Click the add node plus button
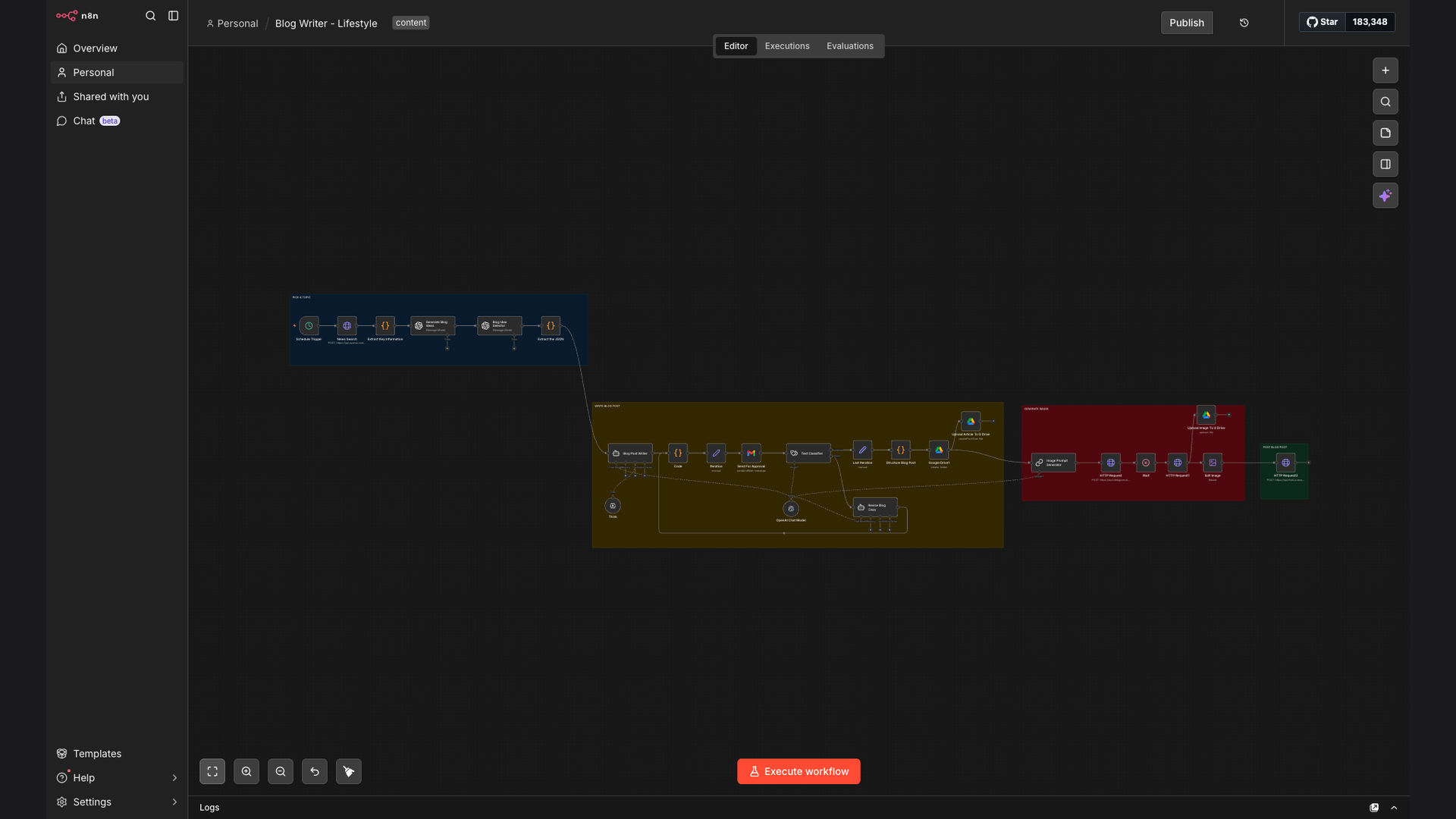The width and height of the screenshot is (1456, 819). point(1385,71)
